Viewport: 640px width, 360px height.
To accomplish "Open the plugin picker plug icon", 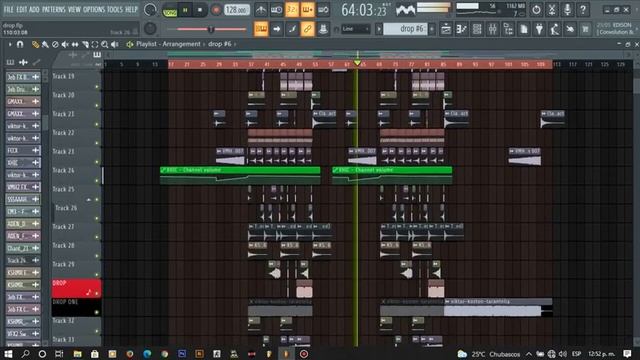I will (x=539, y=29).
